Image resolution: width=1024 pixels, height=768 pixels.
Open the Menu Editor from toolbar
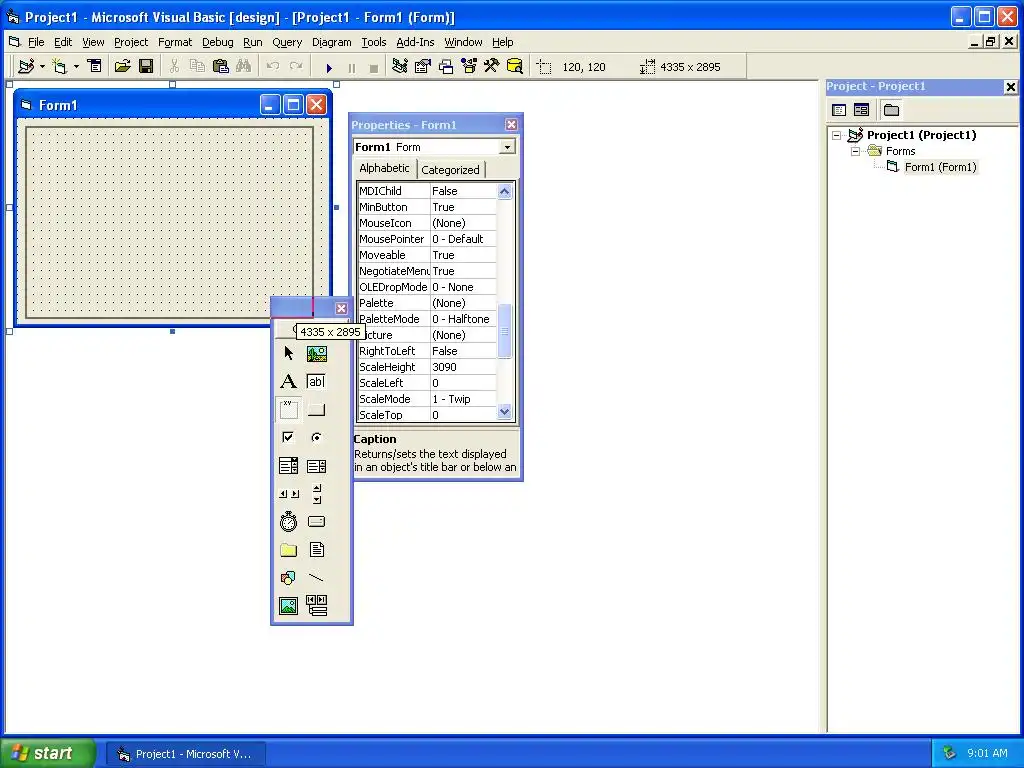coord(95,67)
